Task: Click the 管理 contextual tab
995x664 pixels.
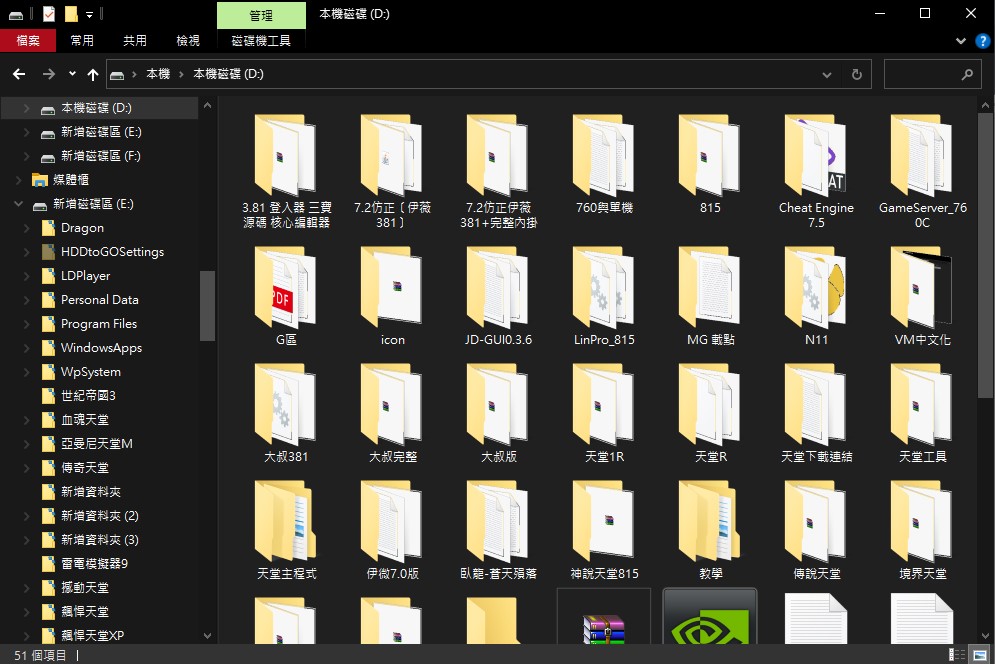Action: pos(261,15)
